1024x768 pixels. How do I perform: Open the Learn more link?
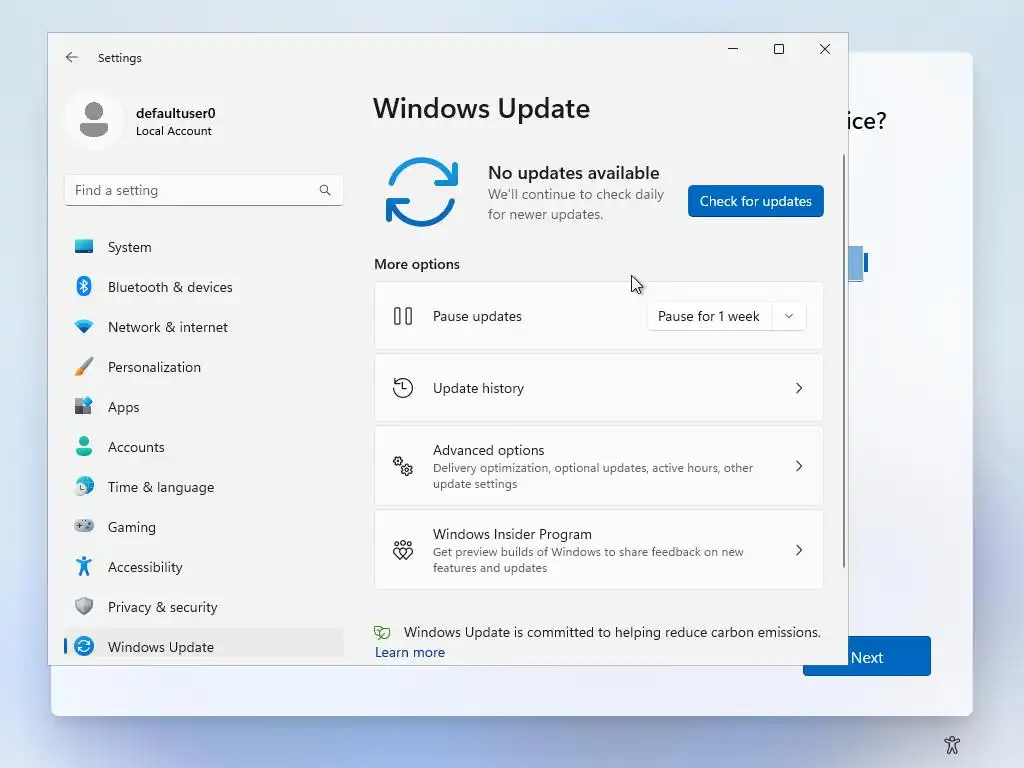click(409, 652)
